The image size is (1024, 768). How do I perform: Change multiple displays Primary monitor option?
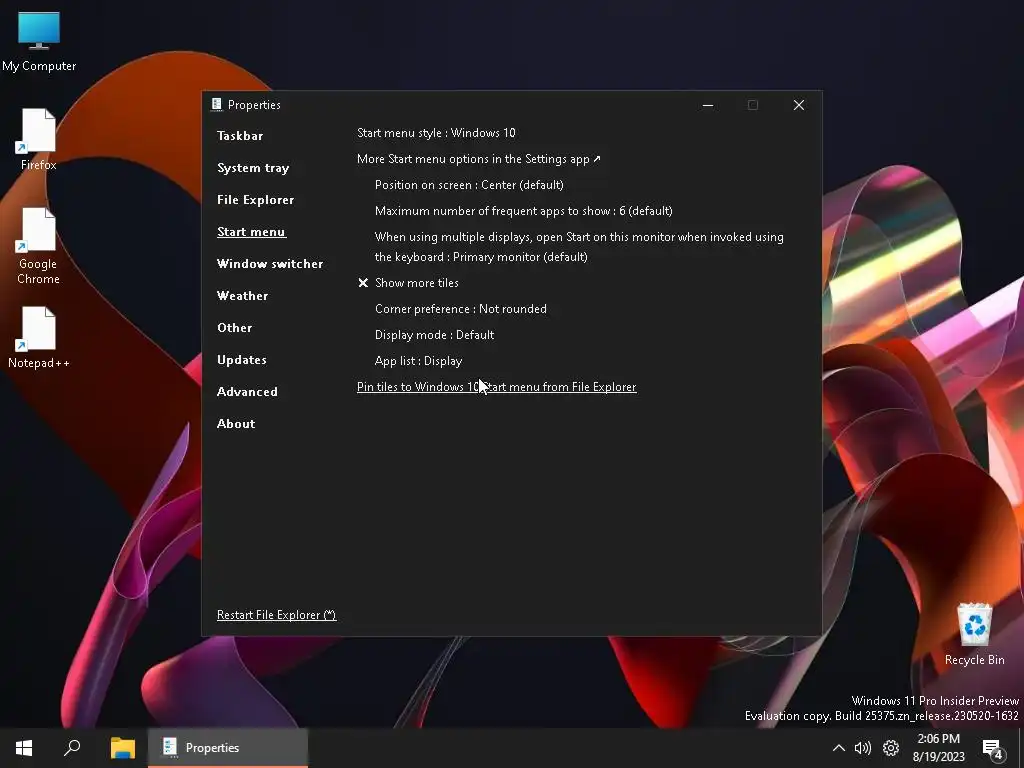click(579, 247)
